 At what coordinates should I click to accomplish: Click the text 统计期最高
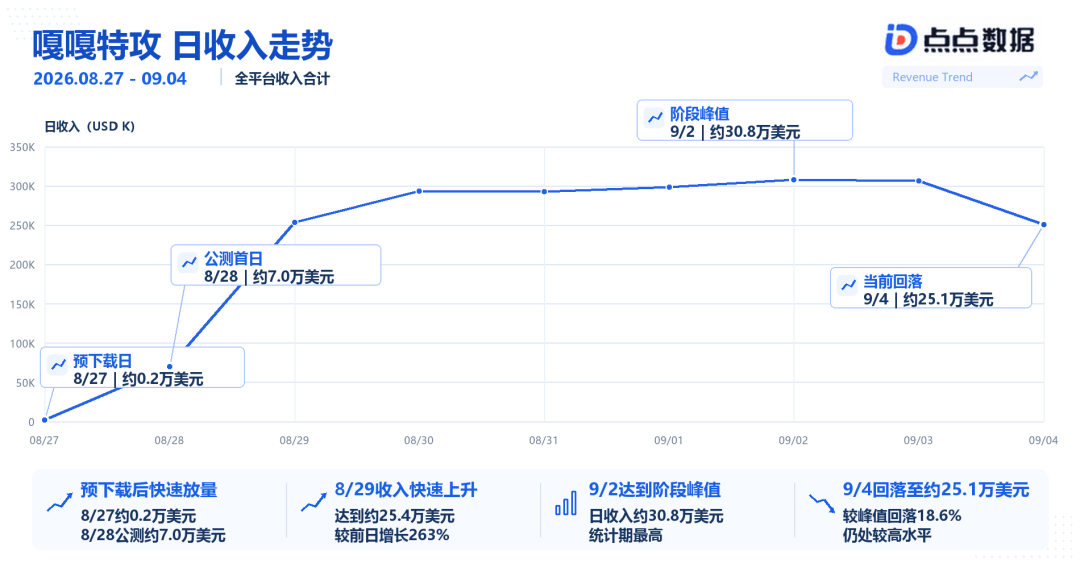pyautogui.click(x=625, y=535)
